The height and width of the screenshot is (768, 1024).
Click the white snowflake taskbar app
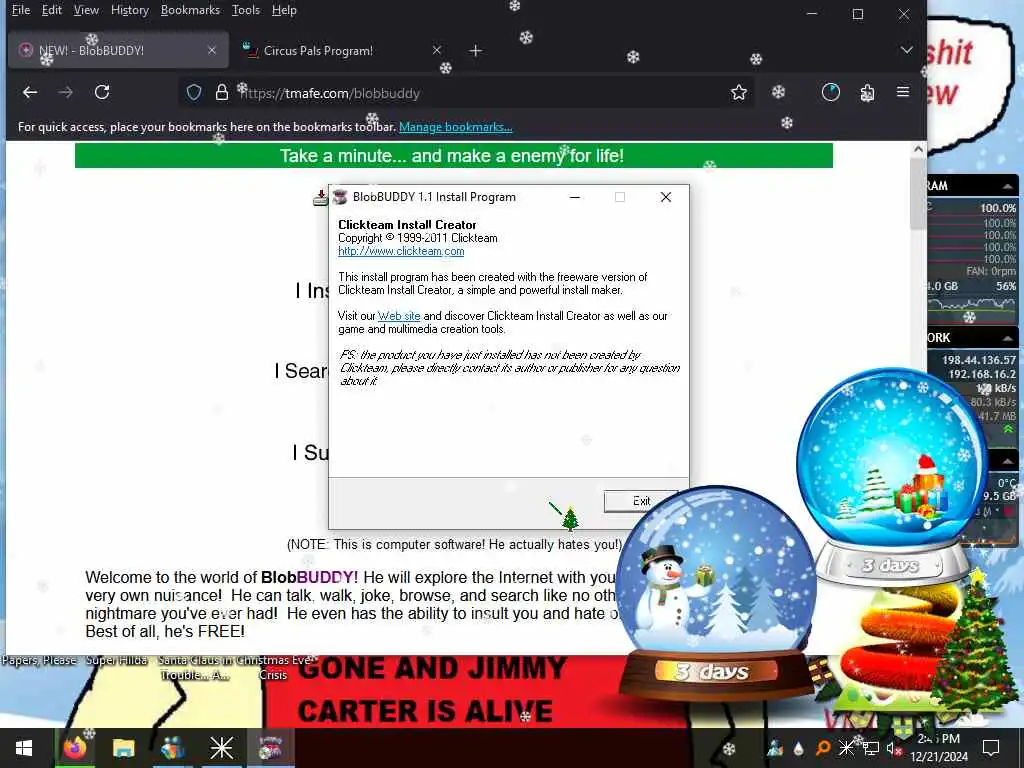point(221,748)
